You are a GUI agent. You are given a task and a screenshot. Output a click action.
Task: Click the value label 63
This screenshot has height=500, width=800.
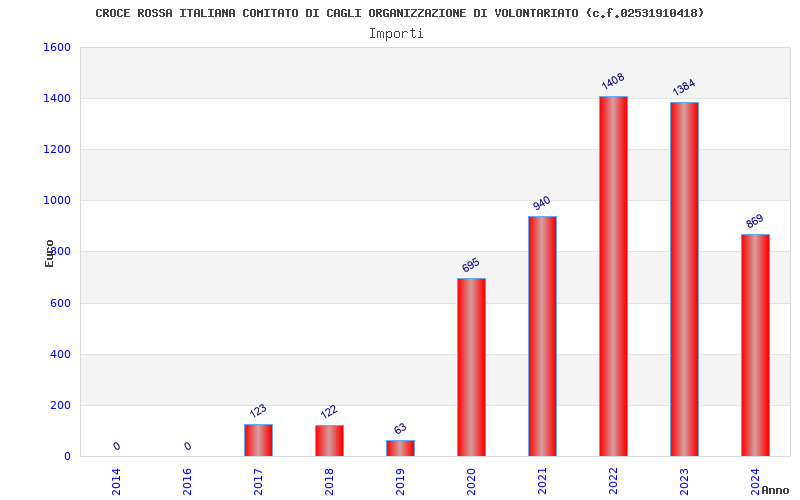(x=400, y=429)
